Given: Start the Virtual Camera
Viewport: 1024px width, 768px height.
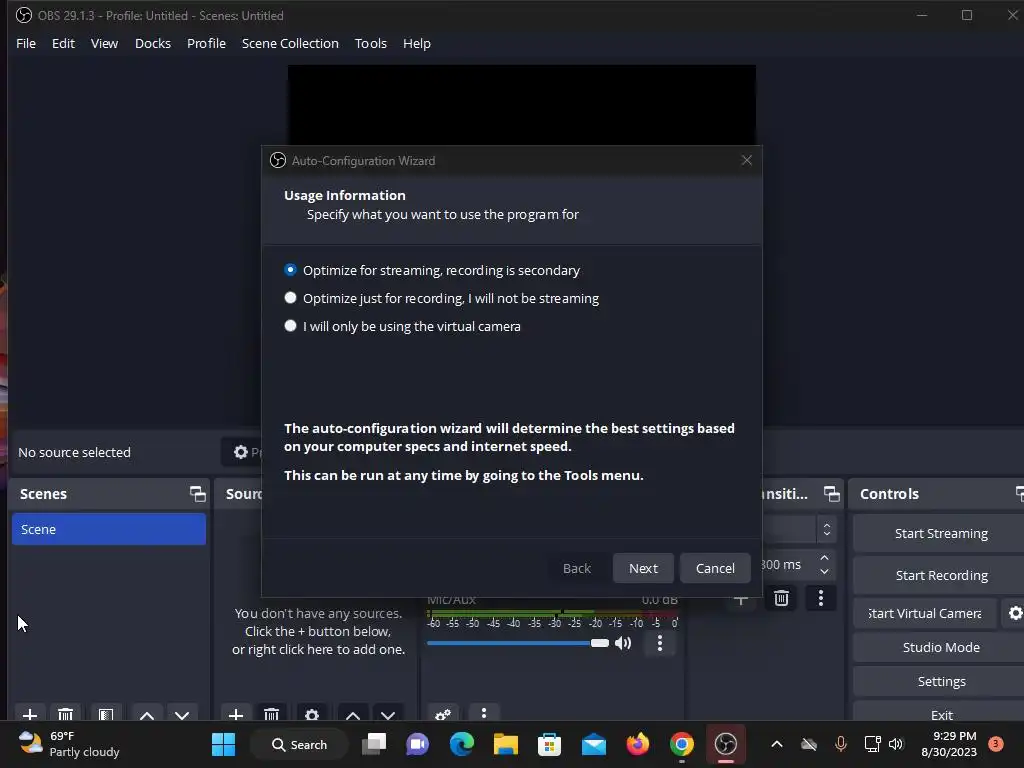Looking at the screenshot, I should [x=925, y=613].
